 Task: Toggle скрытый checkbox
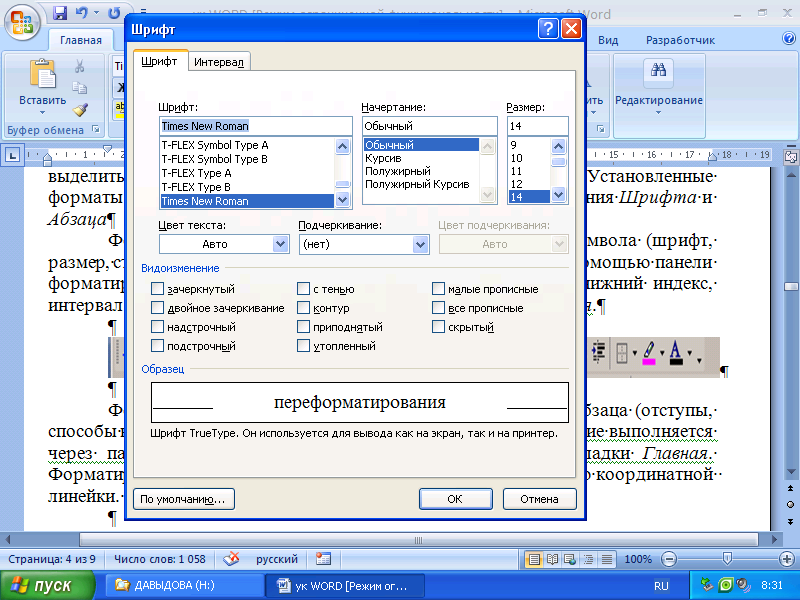(x=438, y=327)
